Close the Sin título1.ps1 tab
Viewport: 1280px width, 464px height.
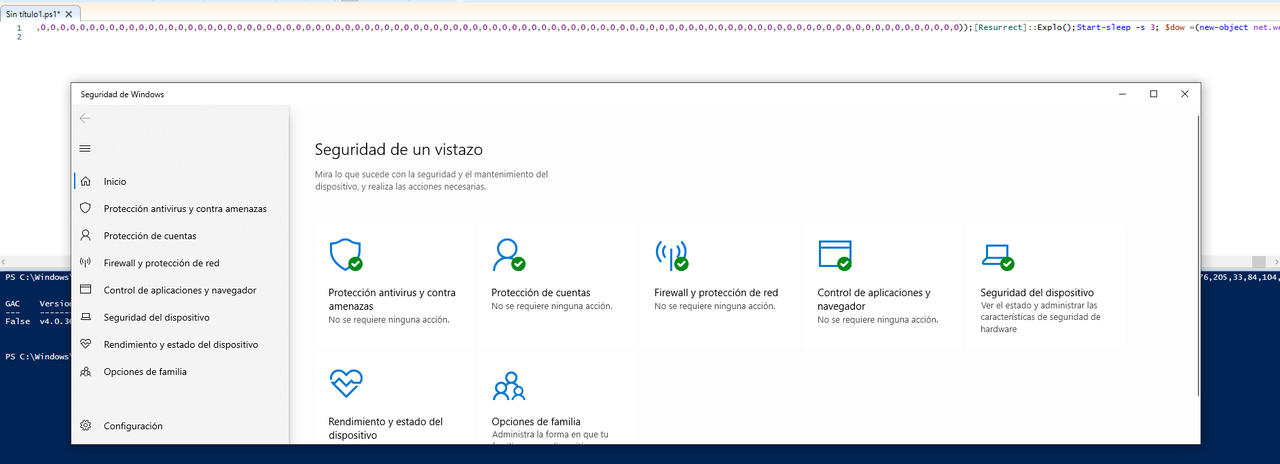click(70, 15)
